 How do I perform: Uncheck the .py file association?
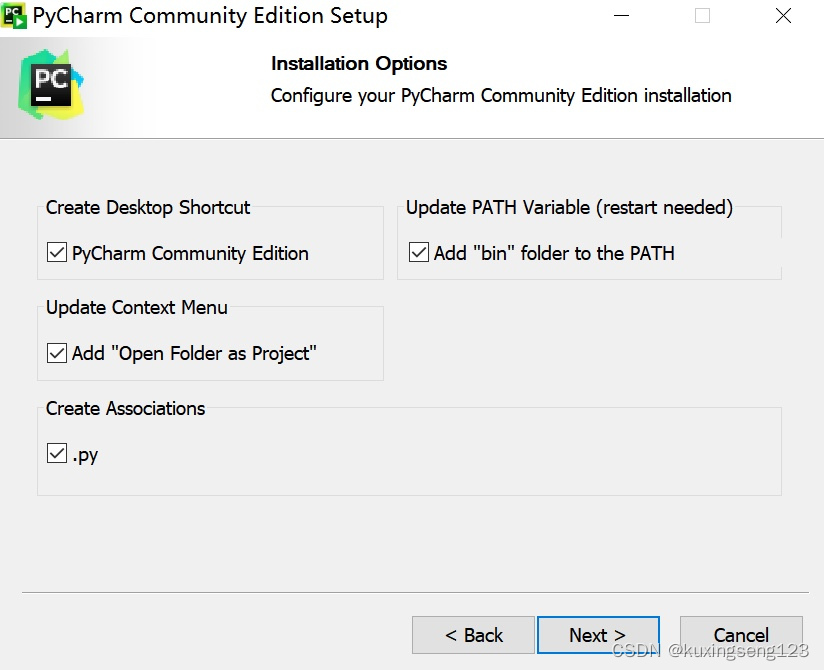pos(57,454)
